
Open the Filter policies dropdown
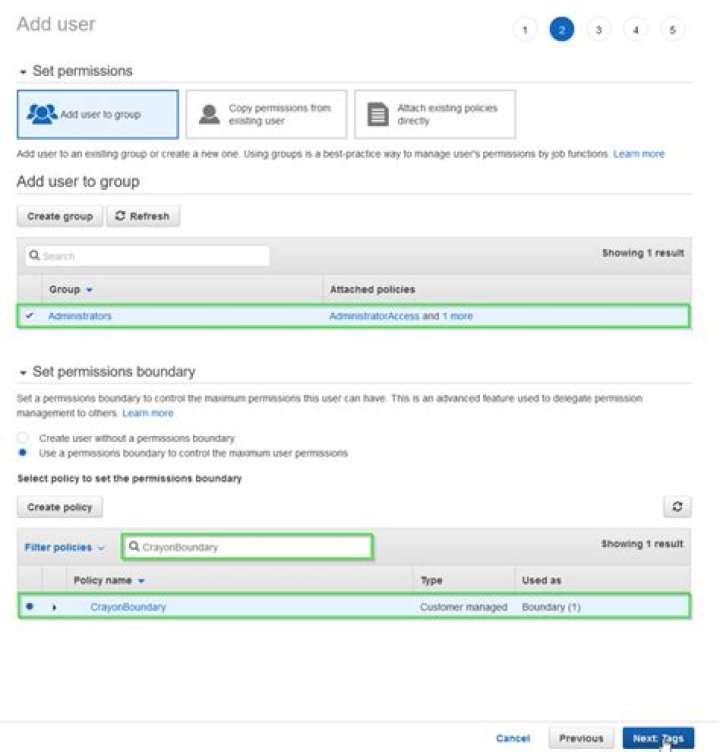point(65,547)
